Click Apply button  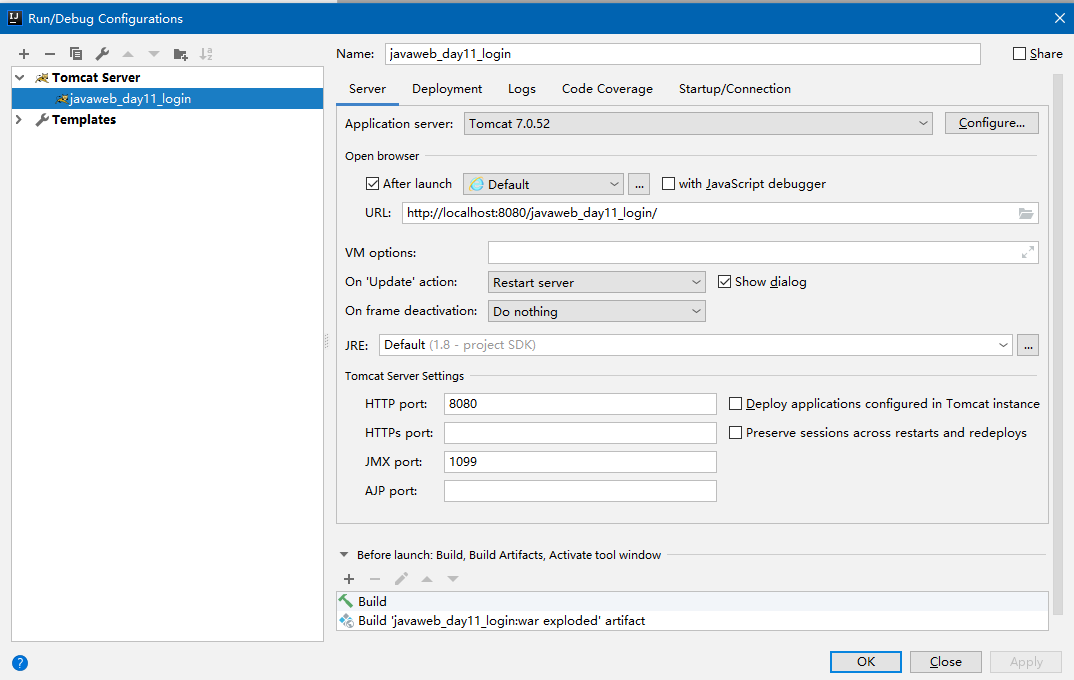click(1025, 662)
